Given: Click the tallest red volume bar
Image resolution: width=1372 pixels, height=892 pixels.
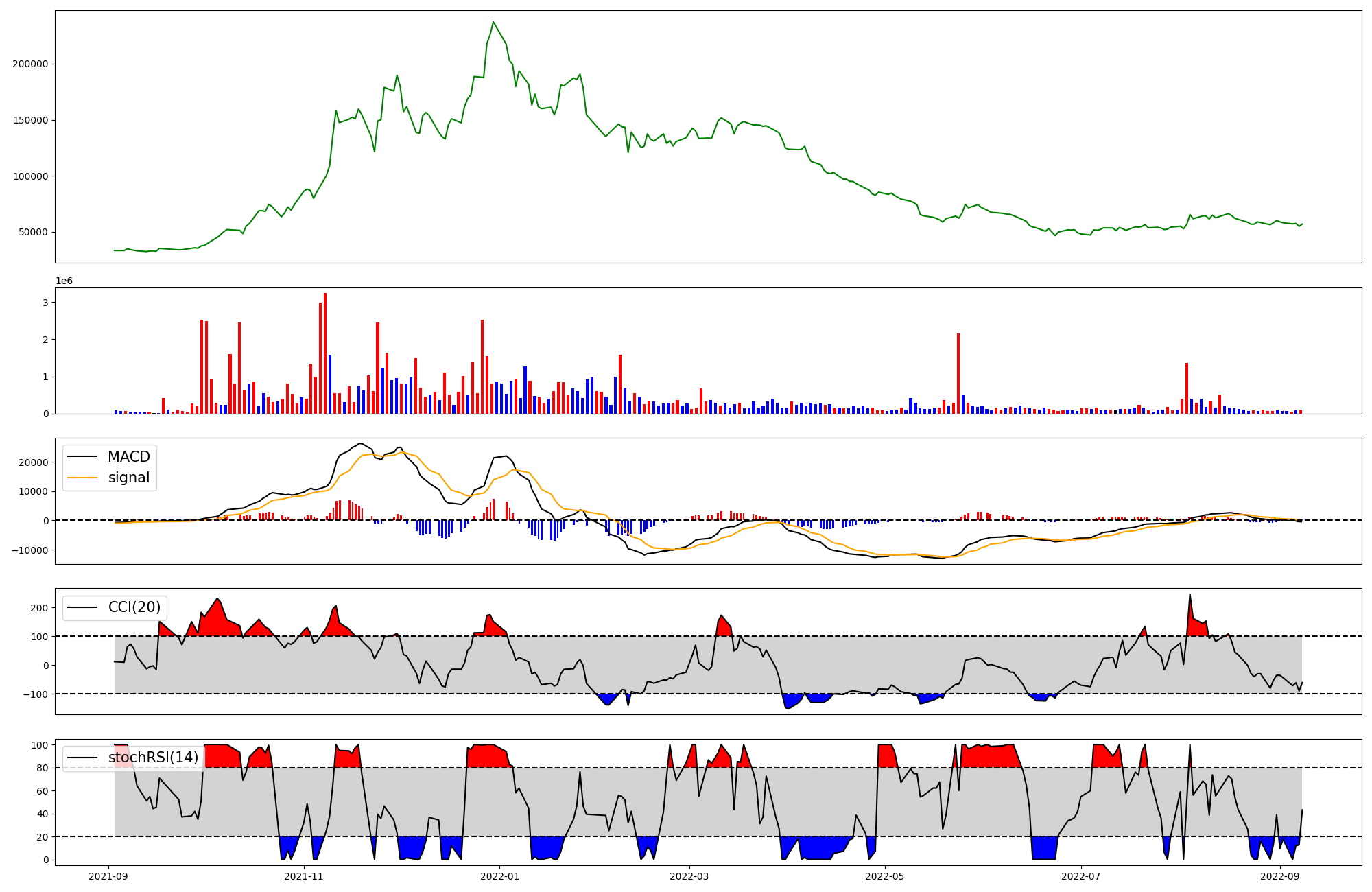Looking at the screenshot, I should pyautogui.click(x=325, y=353).
